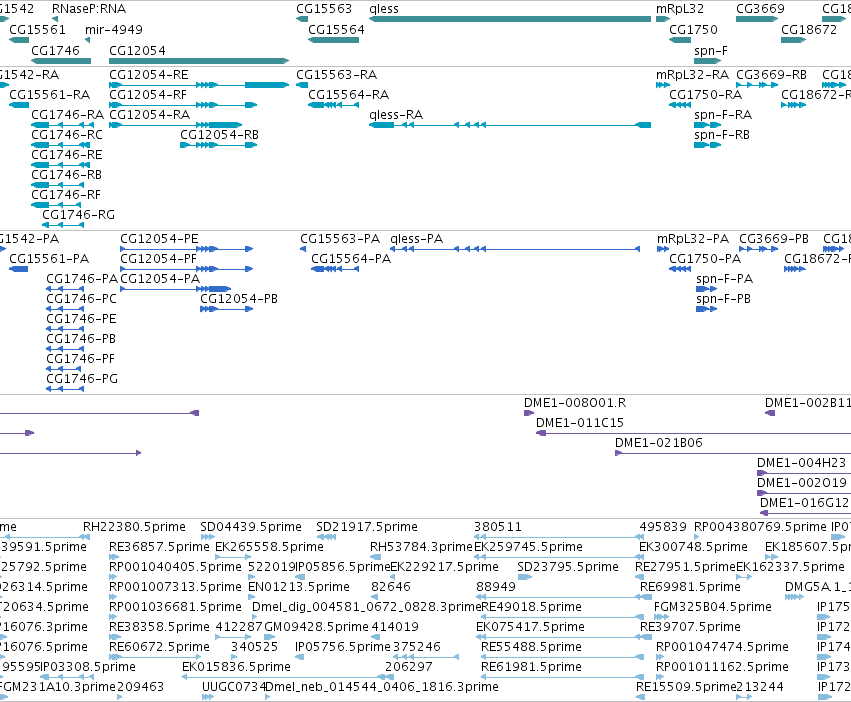The width and height of the screenshot is (851, 702).
Task: Open the DME1-011C15 feature
Action: coord(693,433)
